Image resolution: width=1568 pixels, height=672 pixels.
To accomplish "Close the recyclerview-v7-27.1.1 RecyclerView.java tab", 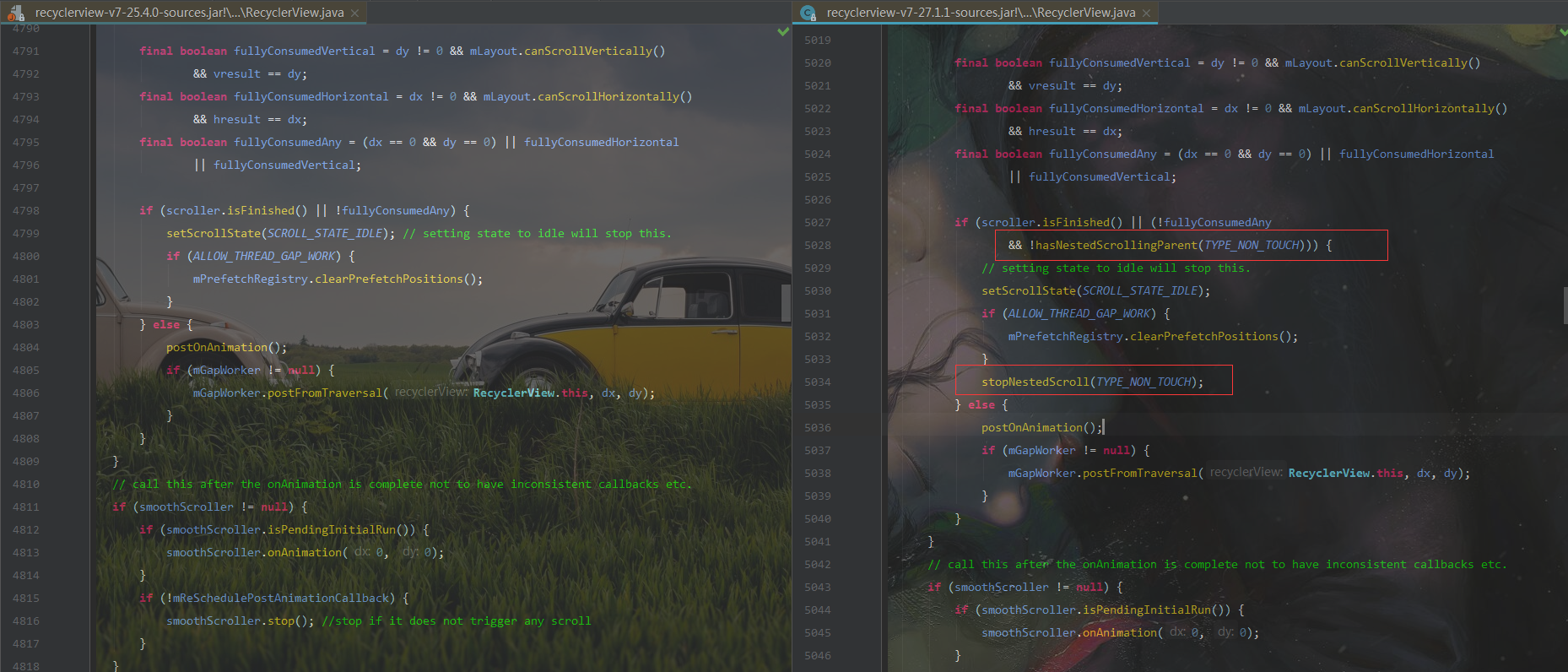I will coord(1146,13).
